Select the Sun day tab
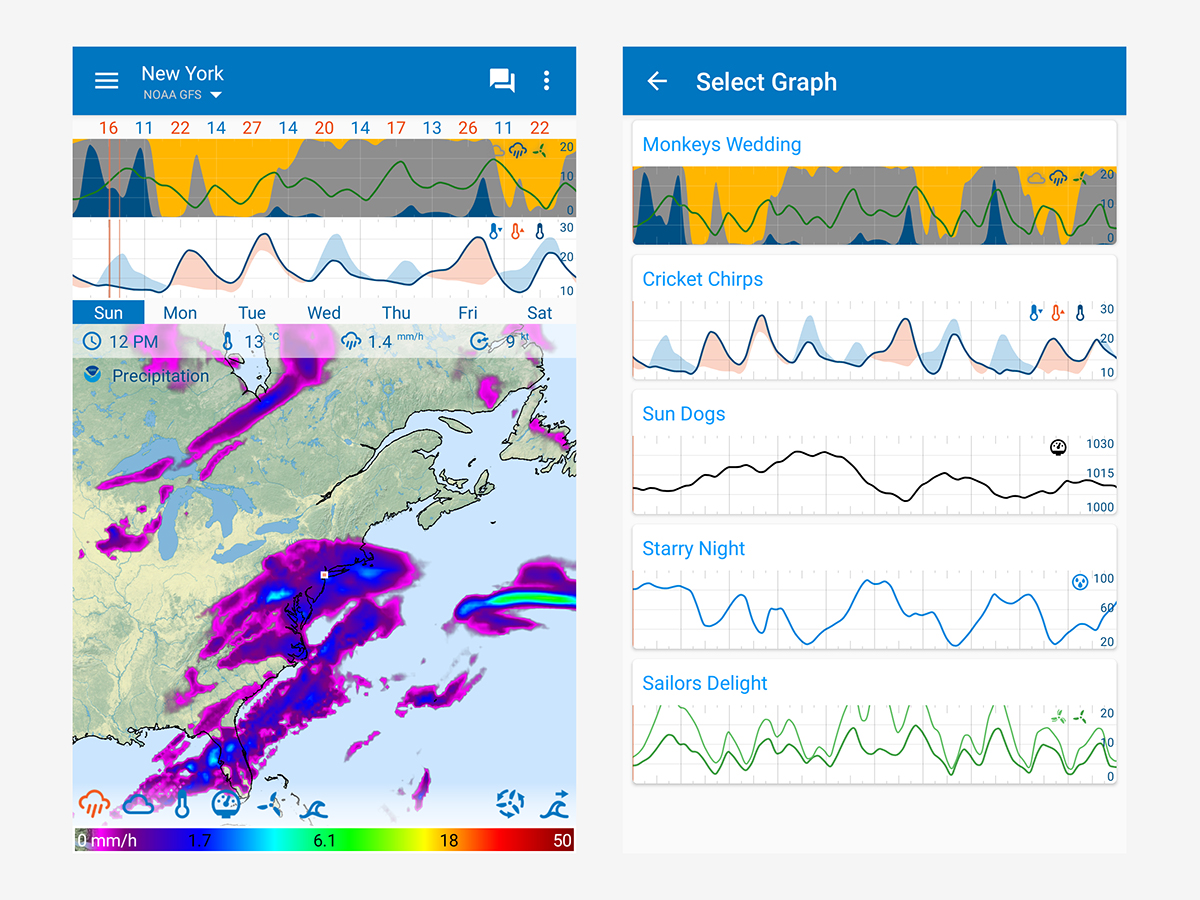Image resolution: width=1200 pixels, height=900 pixels. tap(108, 312)
